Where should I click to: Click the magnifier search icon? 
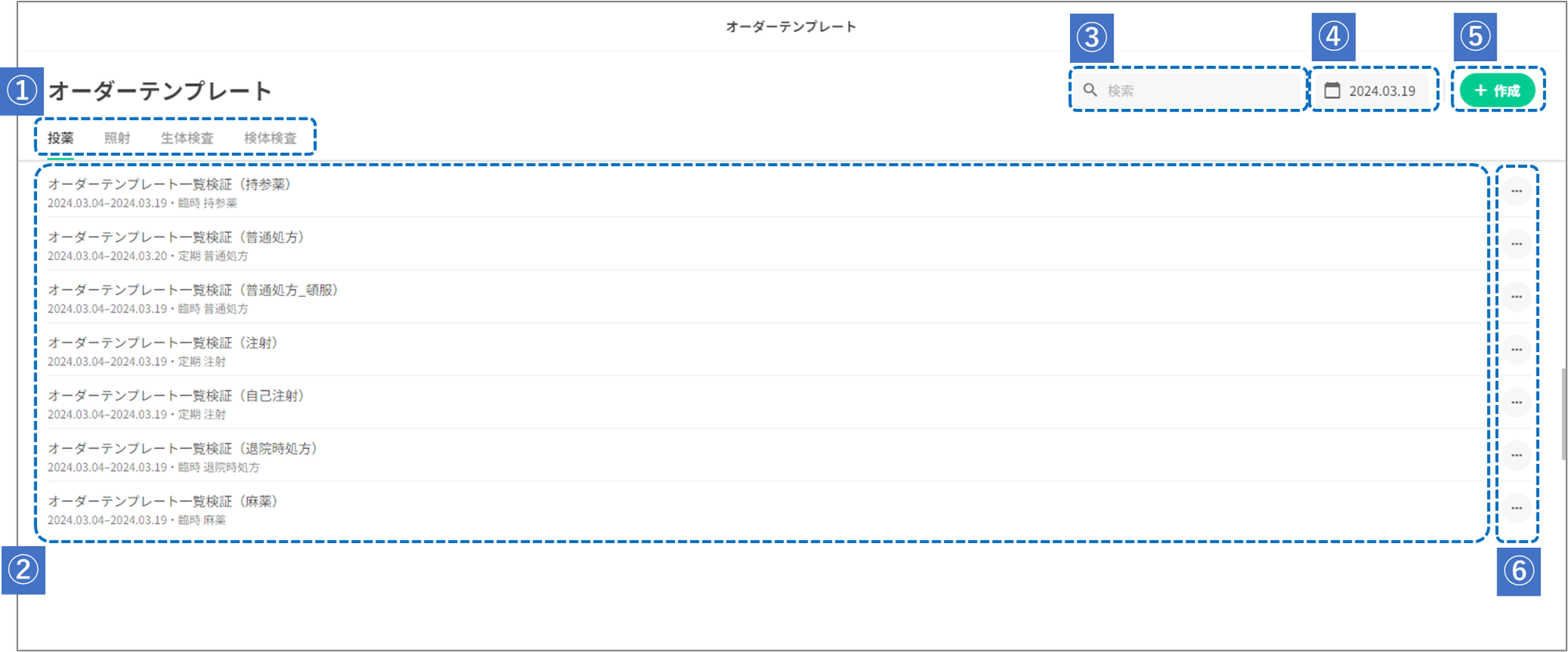point(1090,90)
